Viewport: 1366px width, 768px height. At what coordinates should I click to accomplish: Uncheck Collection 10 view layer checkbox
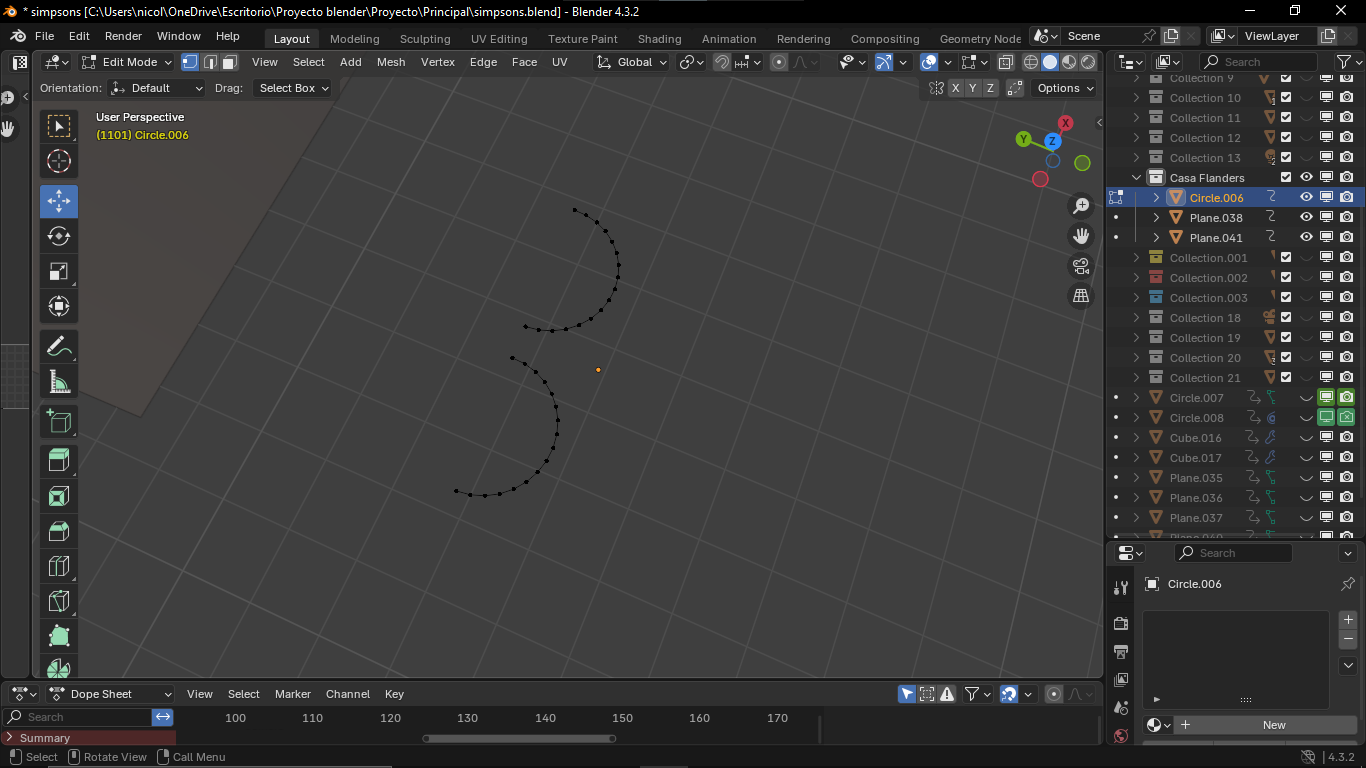point(1286,98)
